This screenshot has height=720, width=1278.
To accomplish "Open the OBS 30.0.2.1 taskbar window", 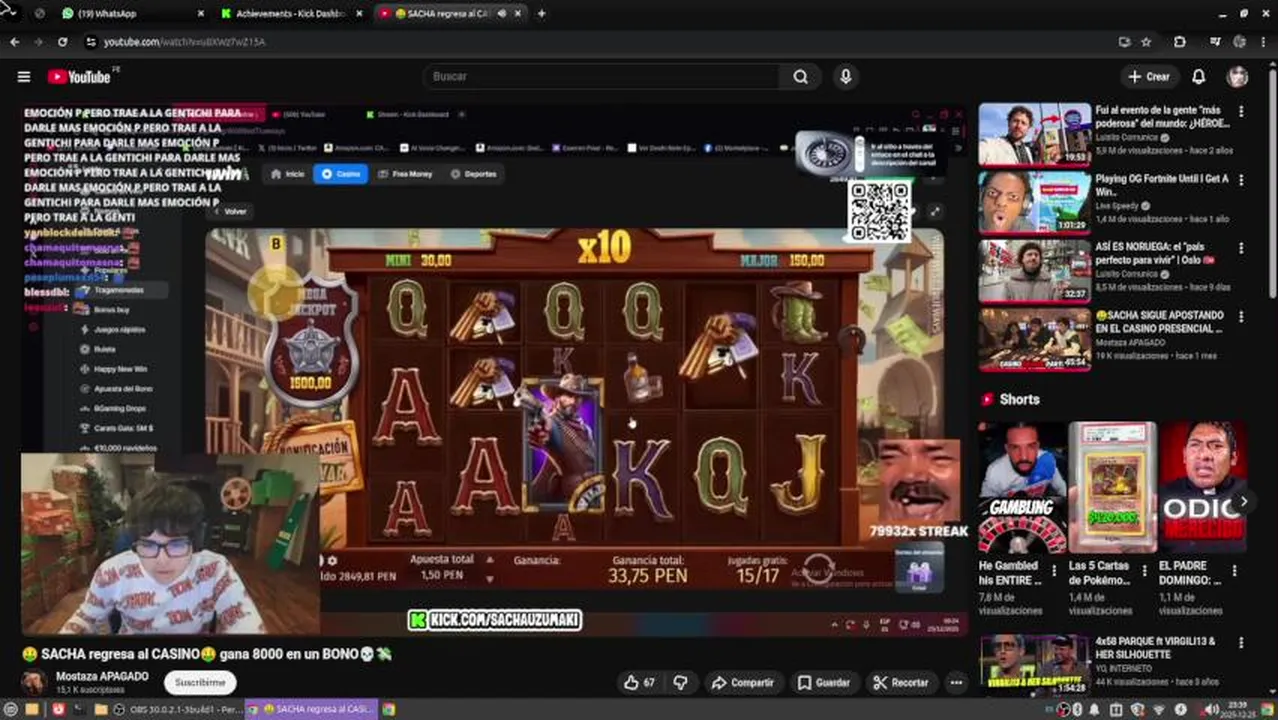I will point(178,710).
